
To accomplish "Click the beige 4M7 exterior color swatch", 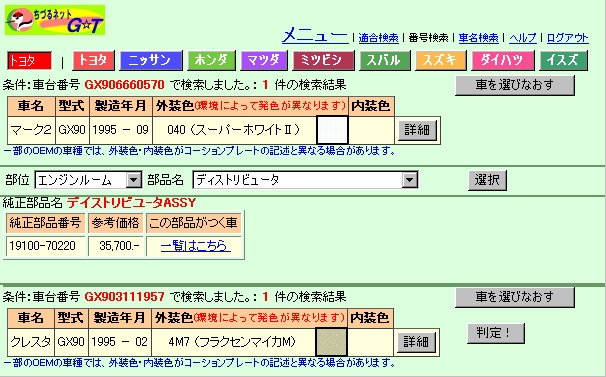I will 332,342.
